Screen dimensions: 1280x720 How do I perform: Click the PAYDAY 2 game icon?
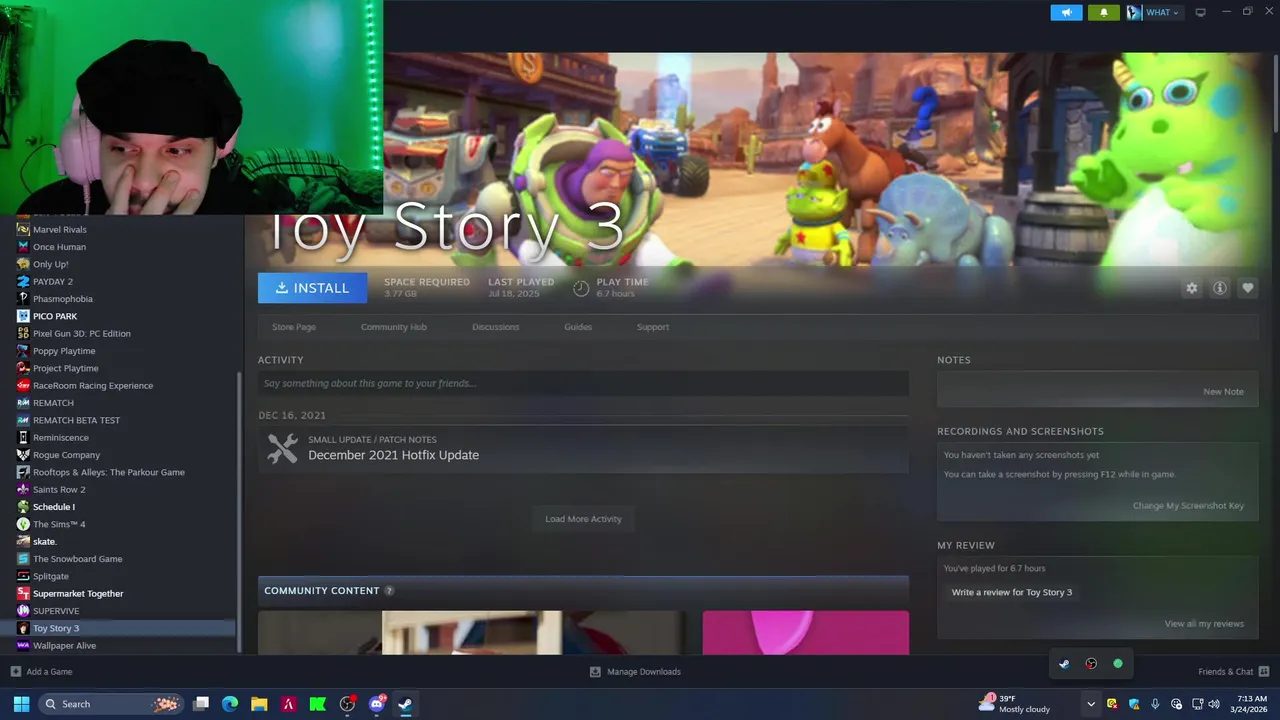[x=23, y=282]
